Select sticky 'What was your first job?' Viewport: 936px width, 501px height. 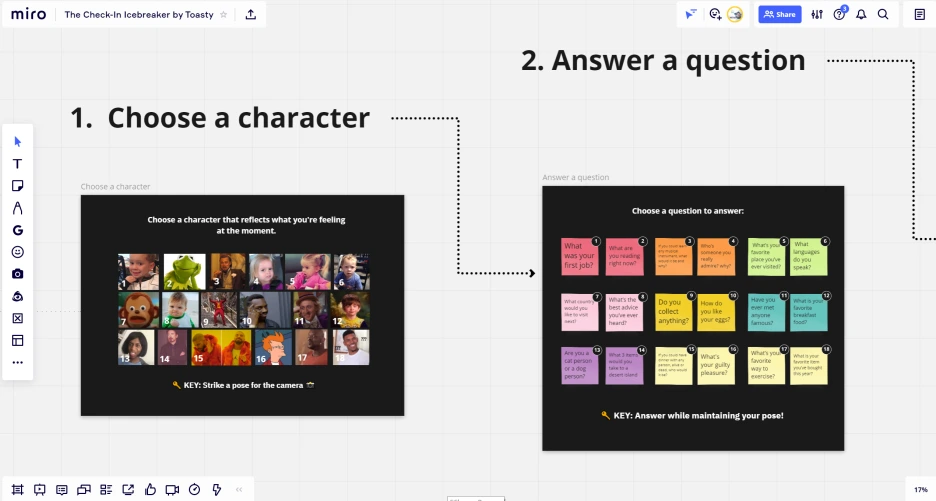[x=580, y=256]
